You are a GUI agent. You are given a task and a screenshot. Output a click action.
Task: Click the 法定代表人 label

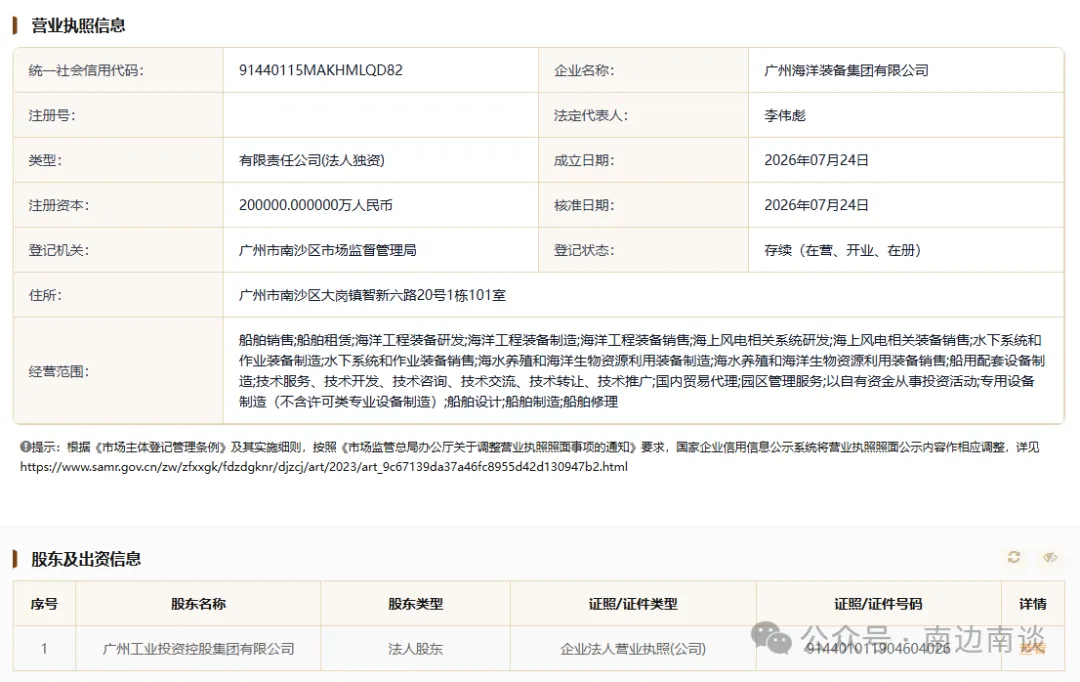pyautogui.click(x=591, y=115)
